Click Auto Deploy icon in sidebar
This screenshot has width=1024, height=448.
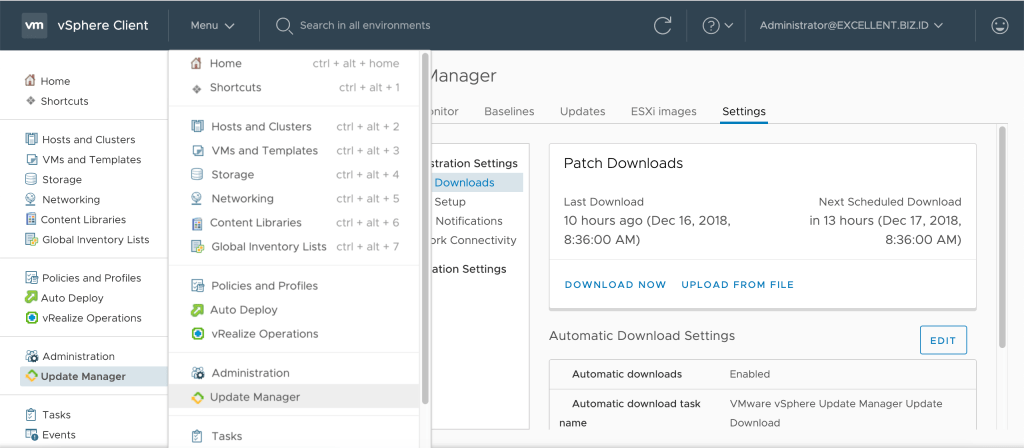tap(31, 298)
